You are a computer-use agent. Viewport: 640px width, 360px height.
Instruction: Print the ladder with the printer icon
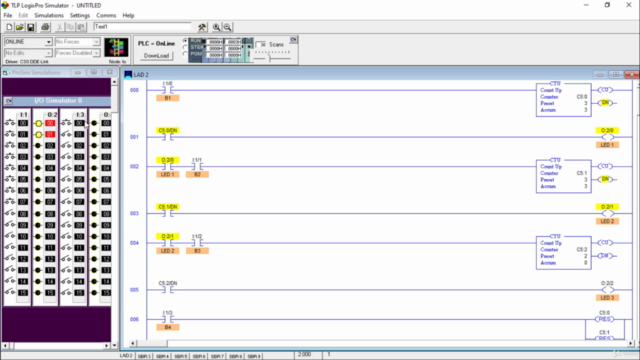click(45, 27)
